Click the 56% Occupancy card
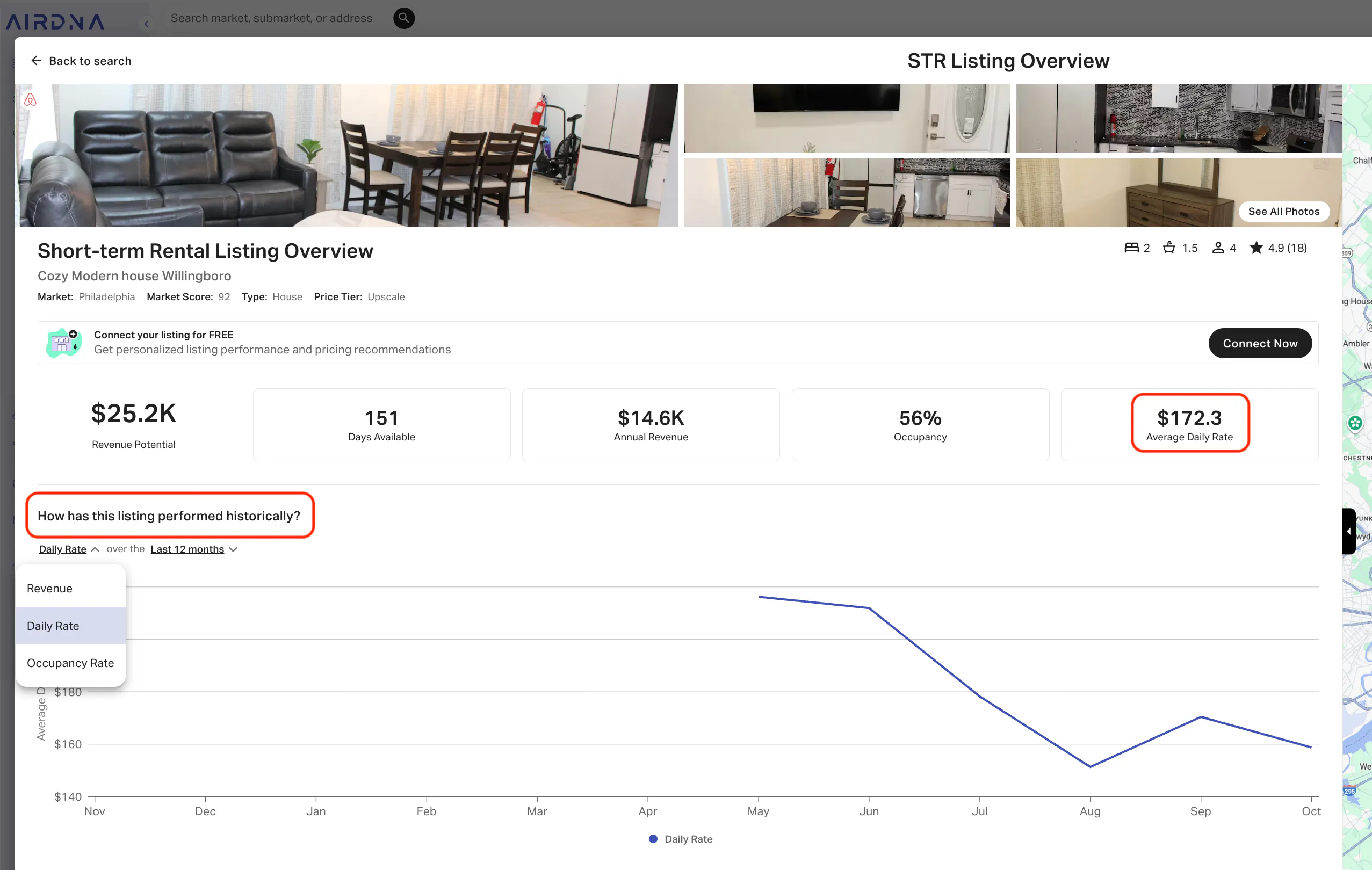Image resolution: width=1372 pixels, height=870 pixels. pyautogui.click(x=920, y=425)
